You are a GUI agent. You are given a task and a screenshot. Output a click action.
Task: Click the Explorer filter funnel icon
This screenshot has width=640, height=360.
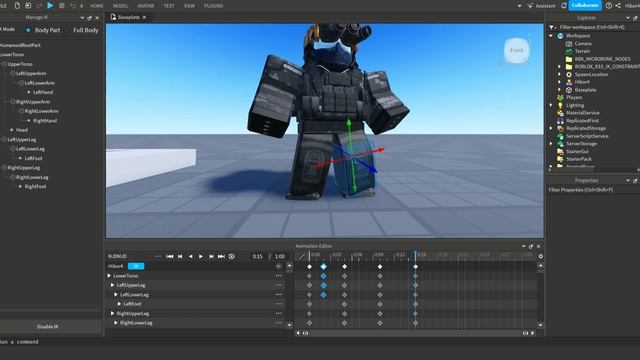click(x=552, y=27)
